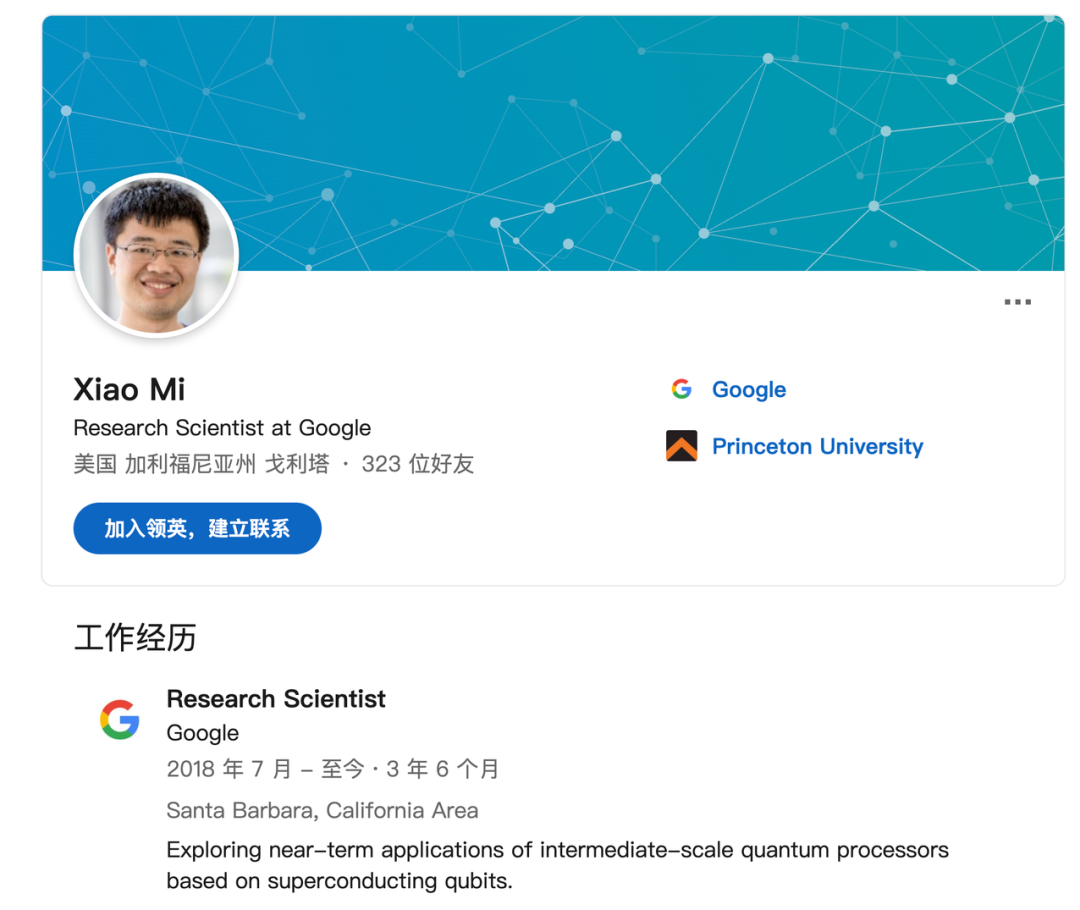Screen dimensions: 1080x910
Task: Click the headline Research Scientist at Google
Action: pyautogui.click(x=222, y=428)
